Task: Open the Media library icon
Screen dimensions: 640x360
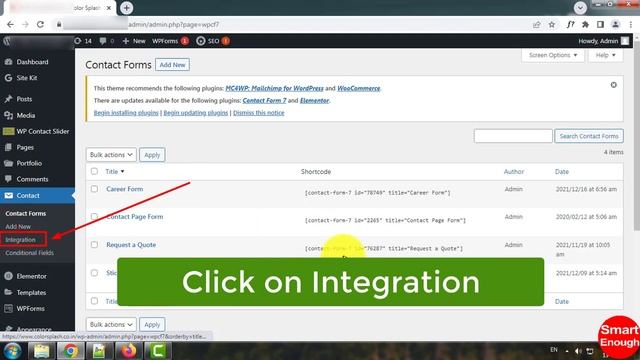Action: pyautogui.click(x=8, y=116)
